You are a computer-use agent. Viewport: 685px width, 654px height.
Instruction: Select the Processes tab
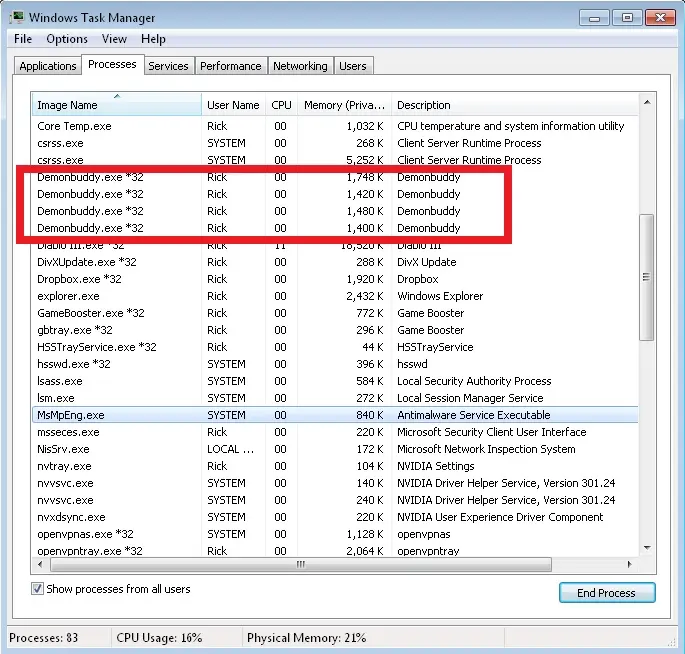tap(112, 64)
